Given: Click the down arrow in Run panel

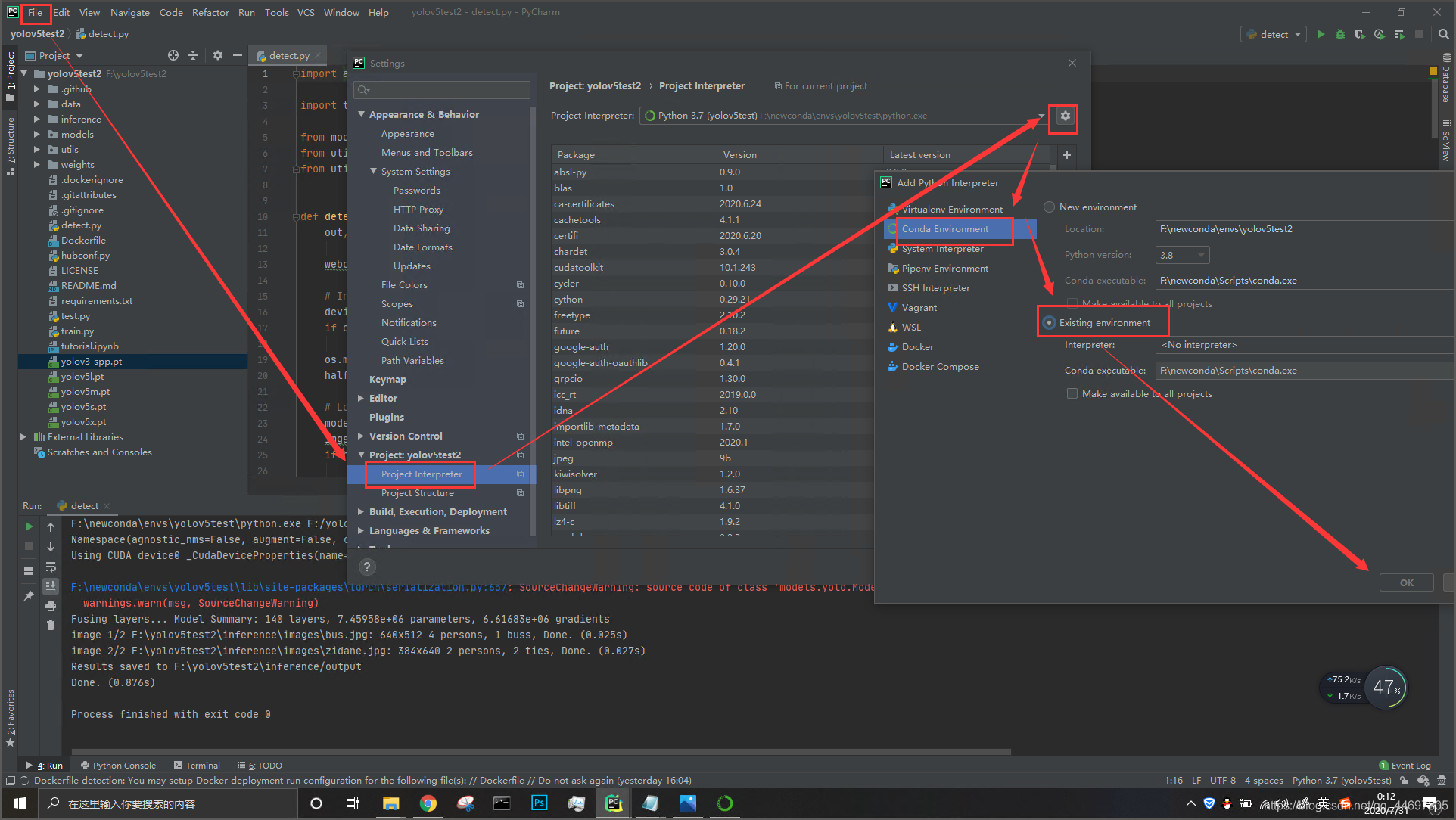Looking at the screenshot, I should click(51, 546).
